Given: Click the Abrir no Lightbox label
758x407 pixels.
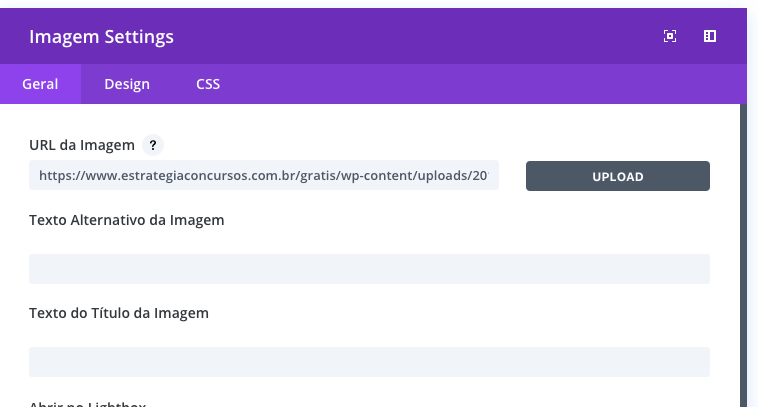Looking at the screenshot, I should 87,404.
